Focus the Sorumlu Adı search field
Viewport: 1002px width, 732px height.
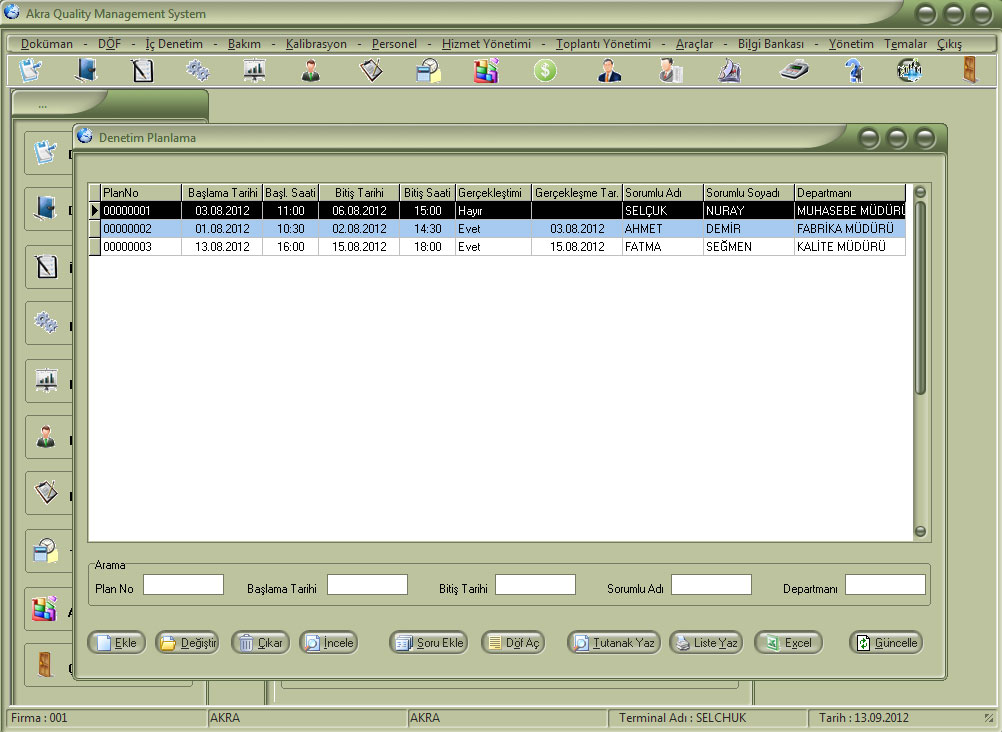point(711,584)
